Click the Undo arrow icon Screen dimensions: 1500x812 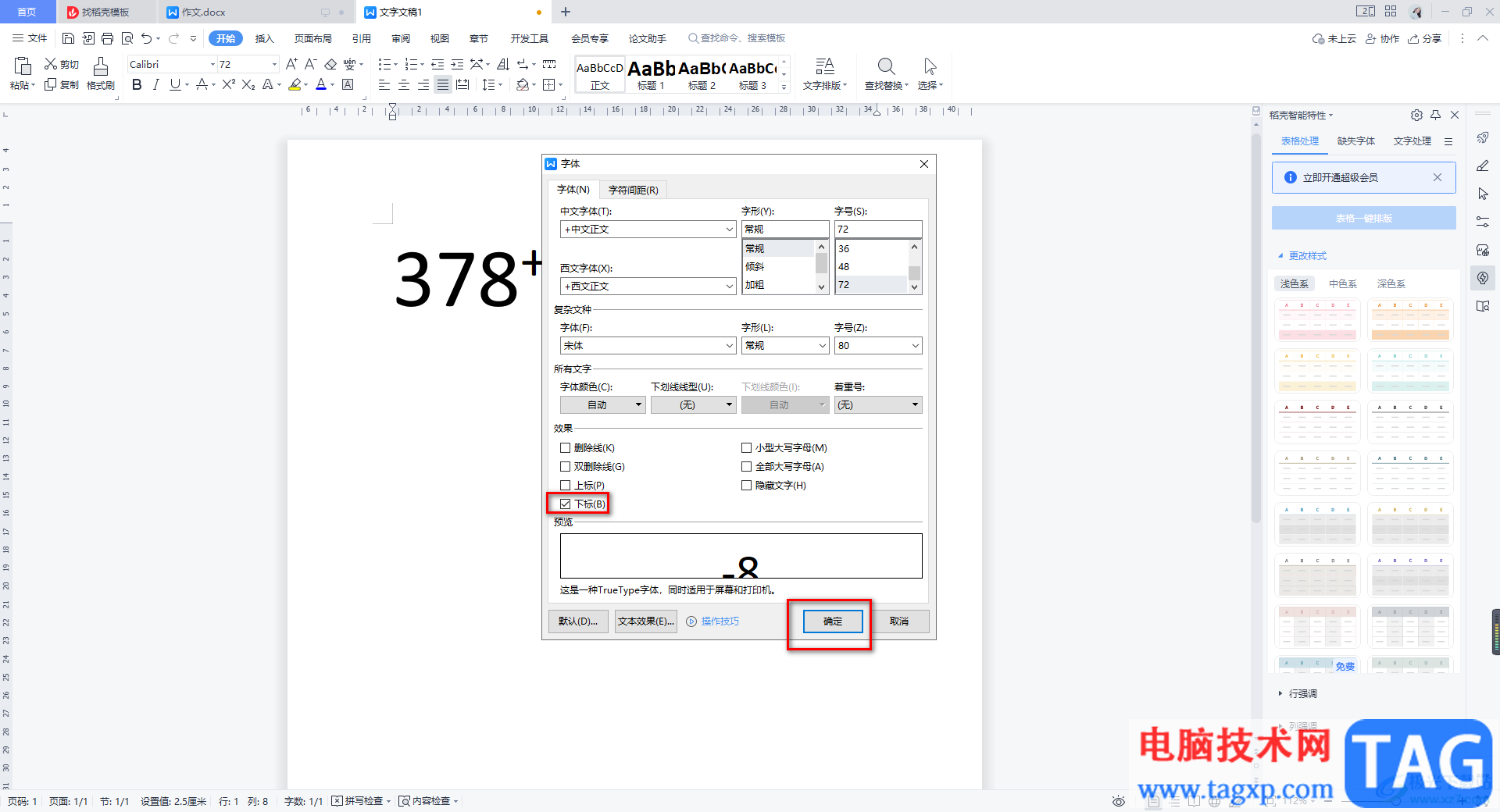pos(147,38)
